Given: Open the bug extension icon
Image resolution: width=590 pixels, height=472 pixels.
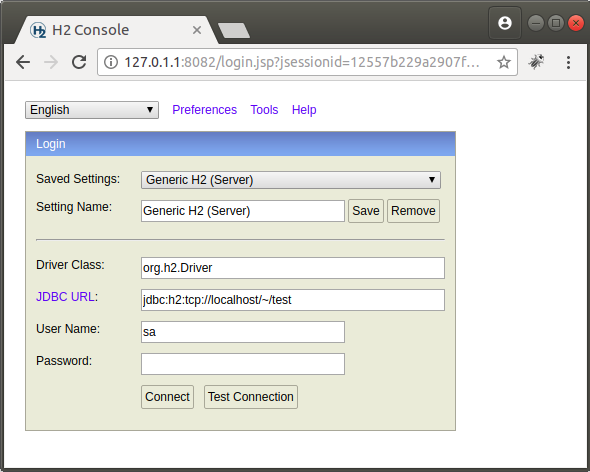Looking at the screenshot, I should click(x=536, y=62).
